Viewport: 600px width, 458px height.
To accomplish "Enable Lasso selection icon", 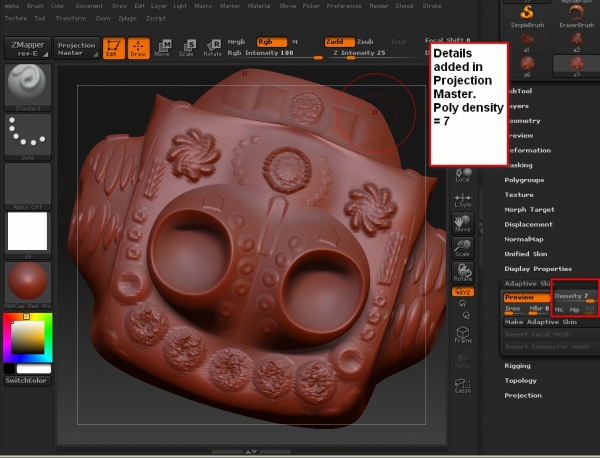I will pyautogui.click(x=463, y=386).
